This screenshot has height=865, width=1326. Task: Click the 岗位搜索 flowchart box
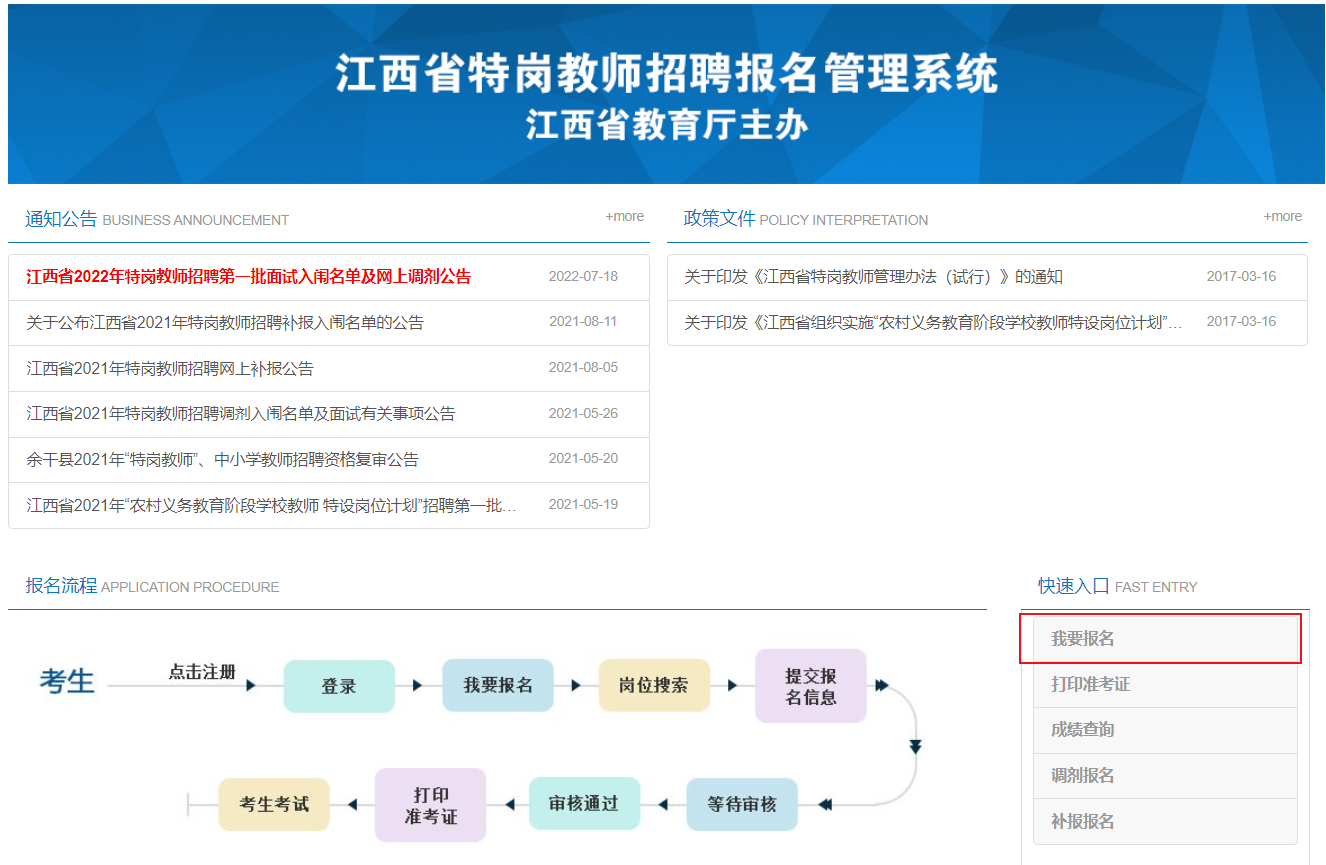coord(654,686)
